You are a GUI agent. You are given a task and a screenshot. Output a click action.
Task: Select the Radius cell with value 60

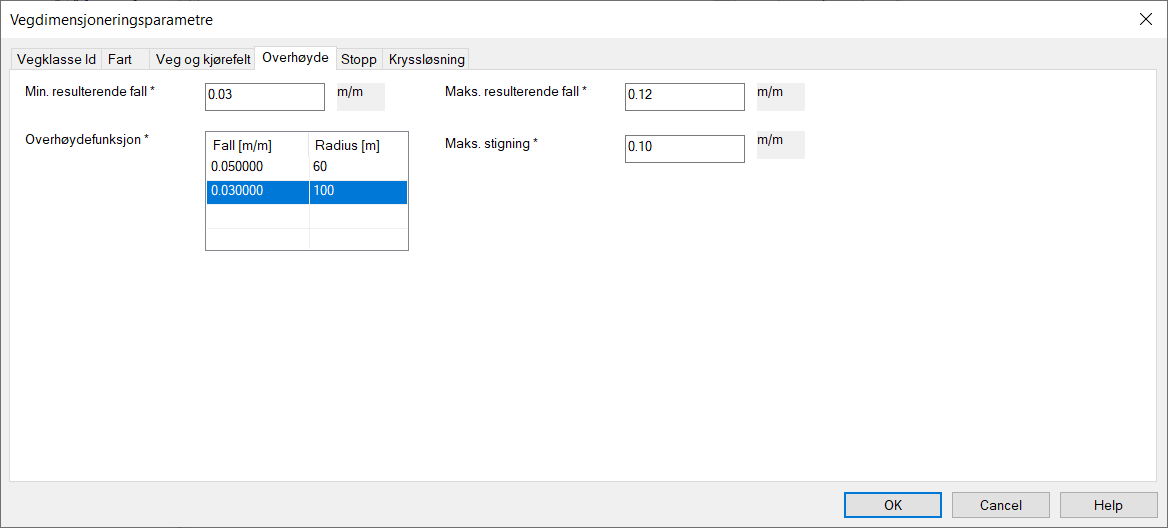click(x=358, y=167)
